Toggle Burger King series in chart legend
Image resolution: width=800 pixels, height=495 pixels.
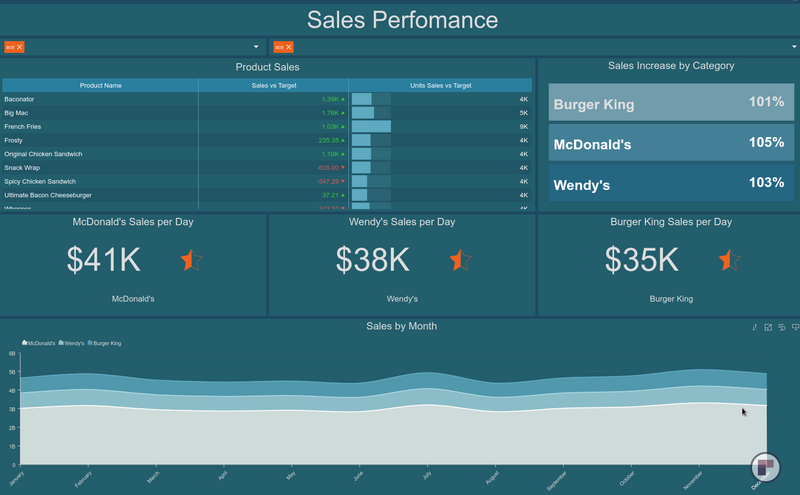[x=106, y=343]
